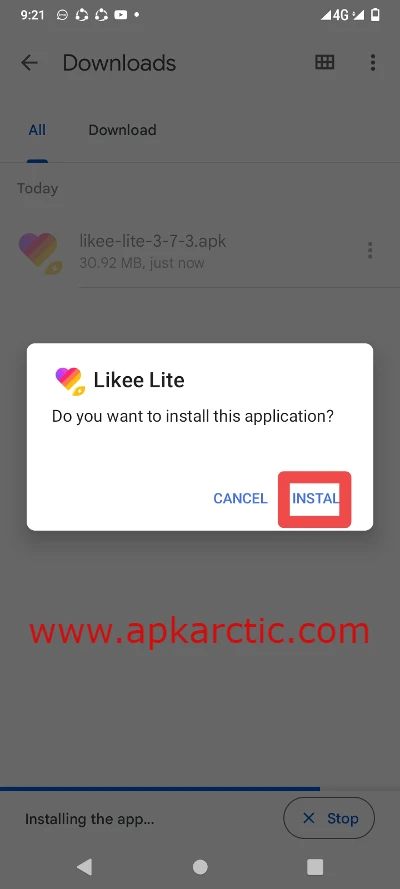Tap the battery icon in status bar

375,15
